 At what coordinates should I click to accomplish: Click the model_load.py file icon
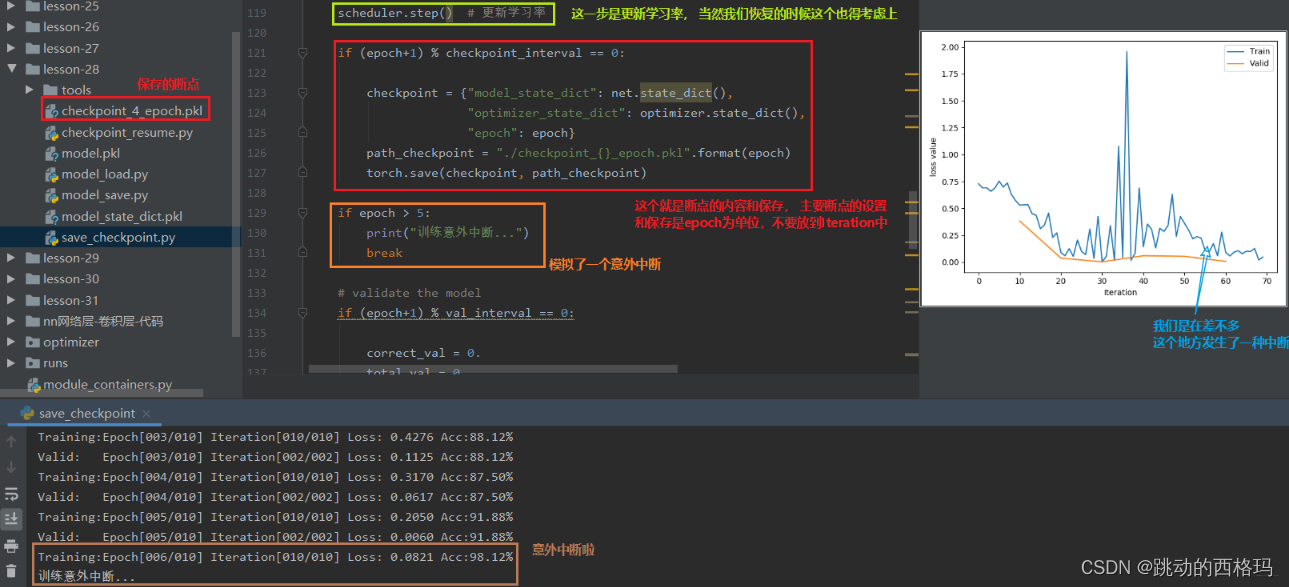(52, 174)
